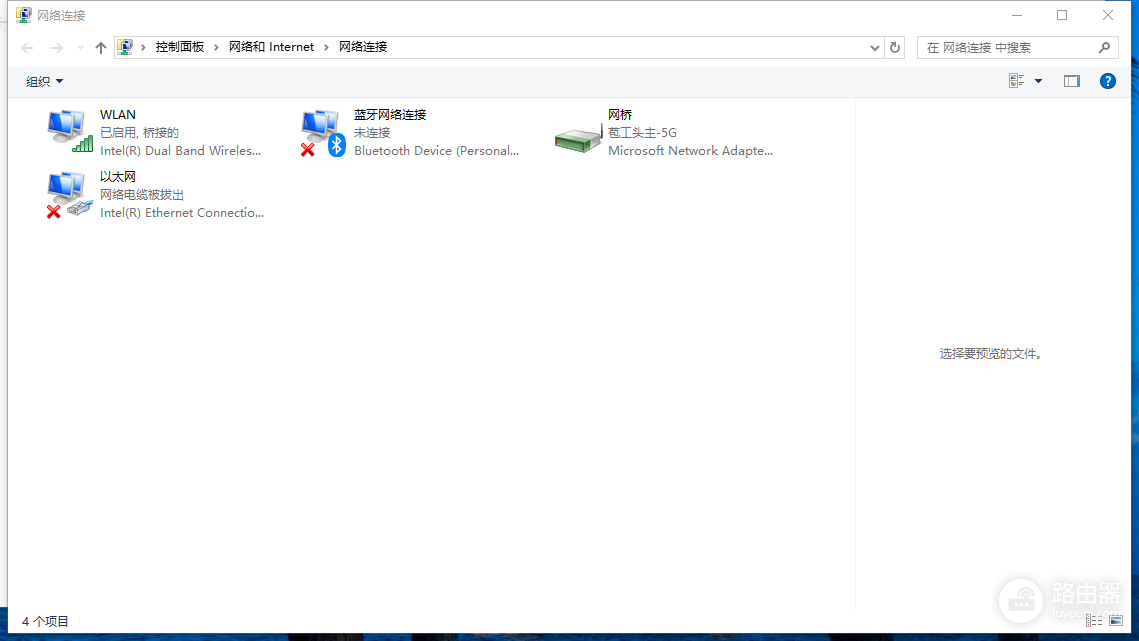Image resolution: width=1139 pixels, height=641 pixels.
Task: Toggle the preview pane button
Action: coord(1071,81)
